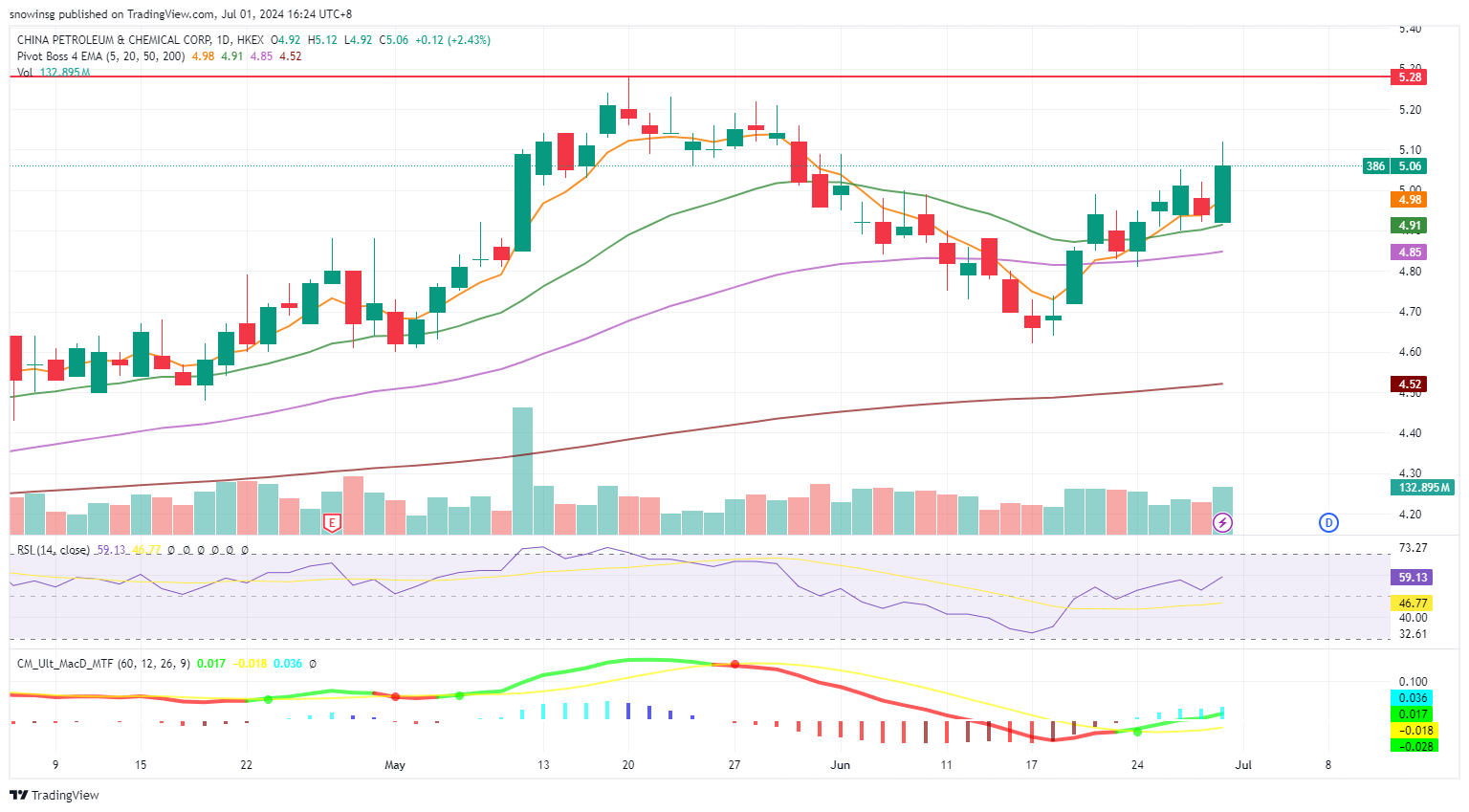1469x812 pixels.
Task: Click the CM_Ult_MacD_MTF indicator legend
Action: pyautogui.click(x=103, y=663)
